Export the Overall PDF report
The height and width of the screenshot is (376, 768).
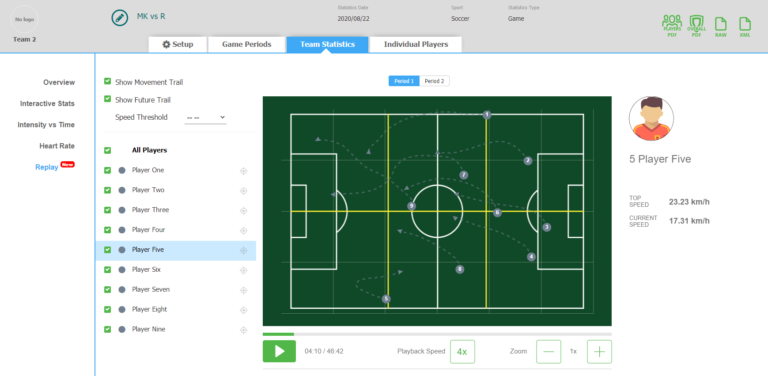tap(696, 26)
